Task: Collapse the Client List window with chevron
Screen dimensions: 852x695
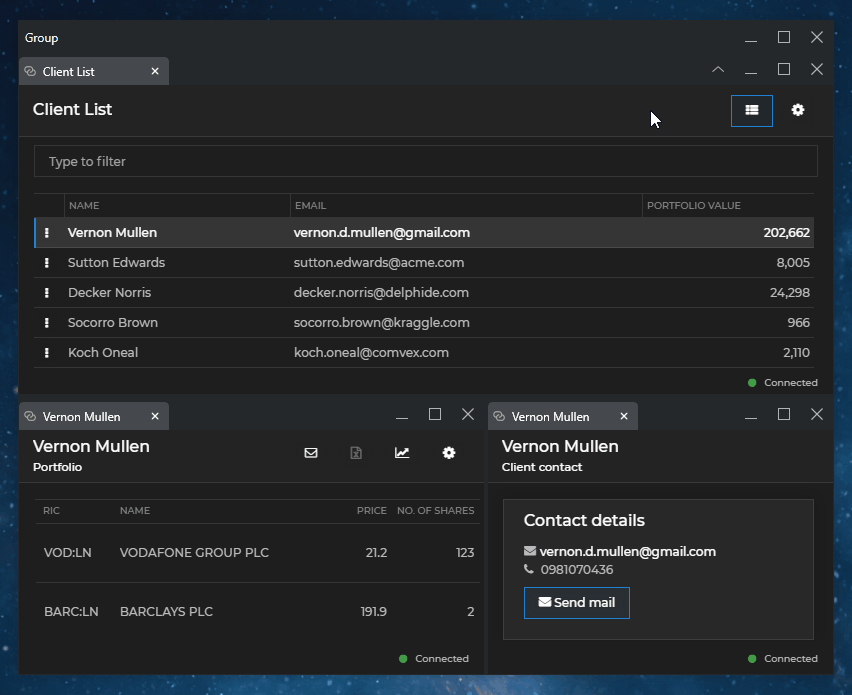Action: click(718, 70)
